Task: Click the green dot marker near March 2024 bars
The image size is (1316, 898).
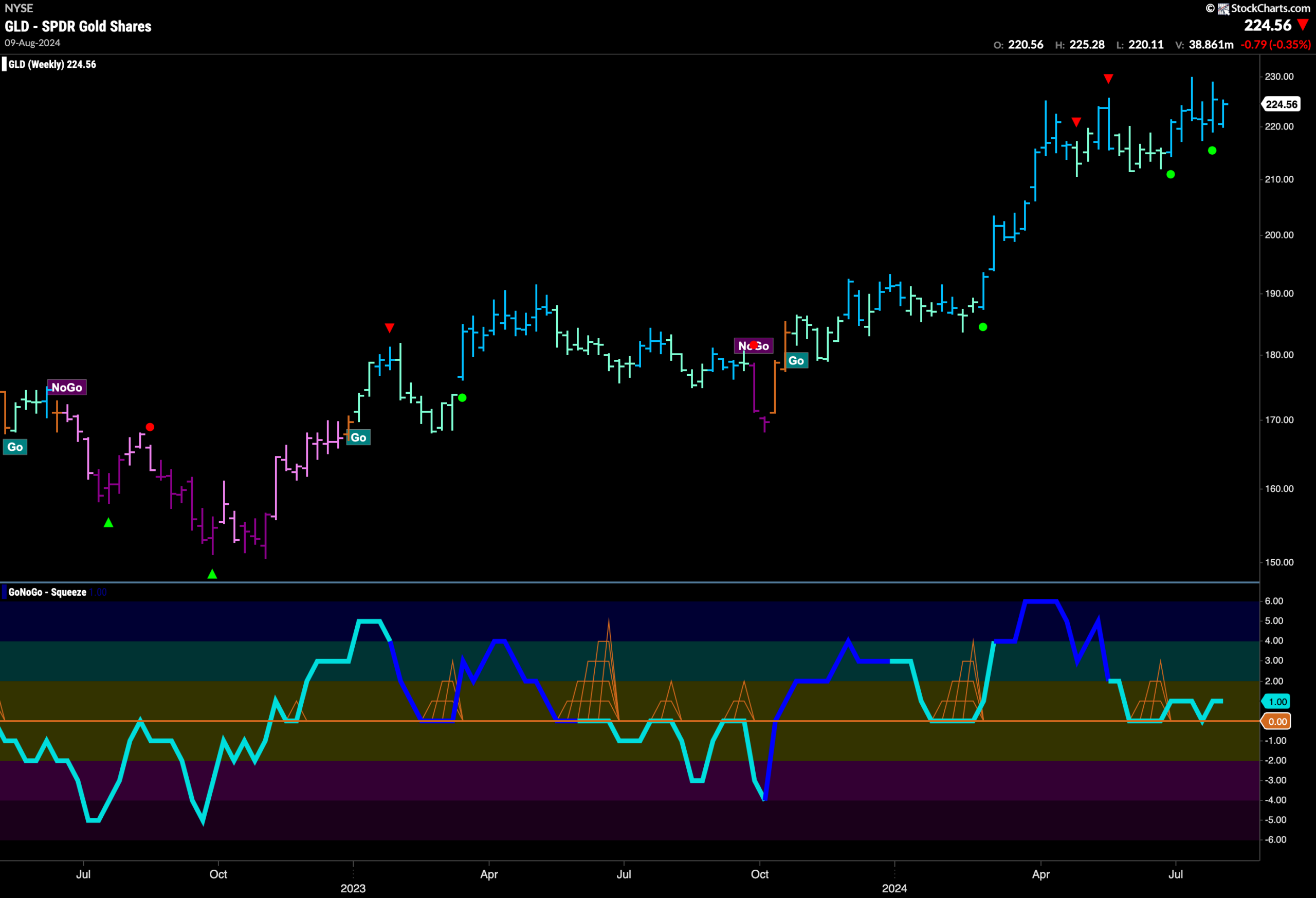Action: [x=983, y=327]
